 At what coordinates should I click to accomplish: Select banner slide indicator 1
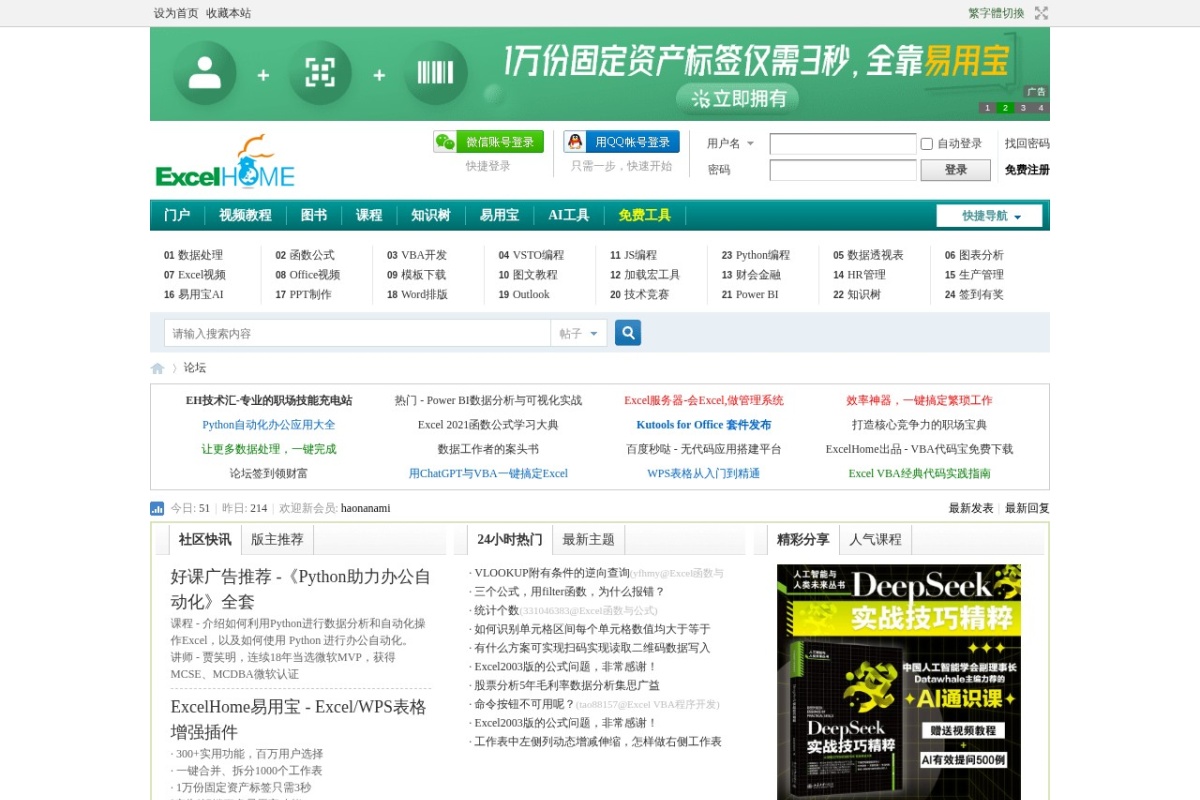click(x=987, y=108)
